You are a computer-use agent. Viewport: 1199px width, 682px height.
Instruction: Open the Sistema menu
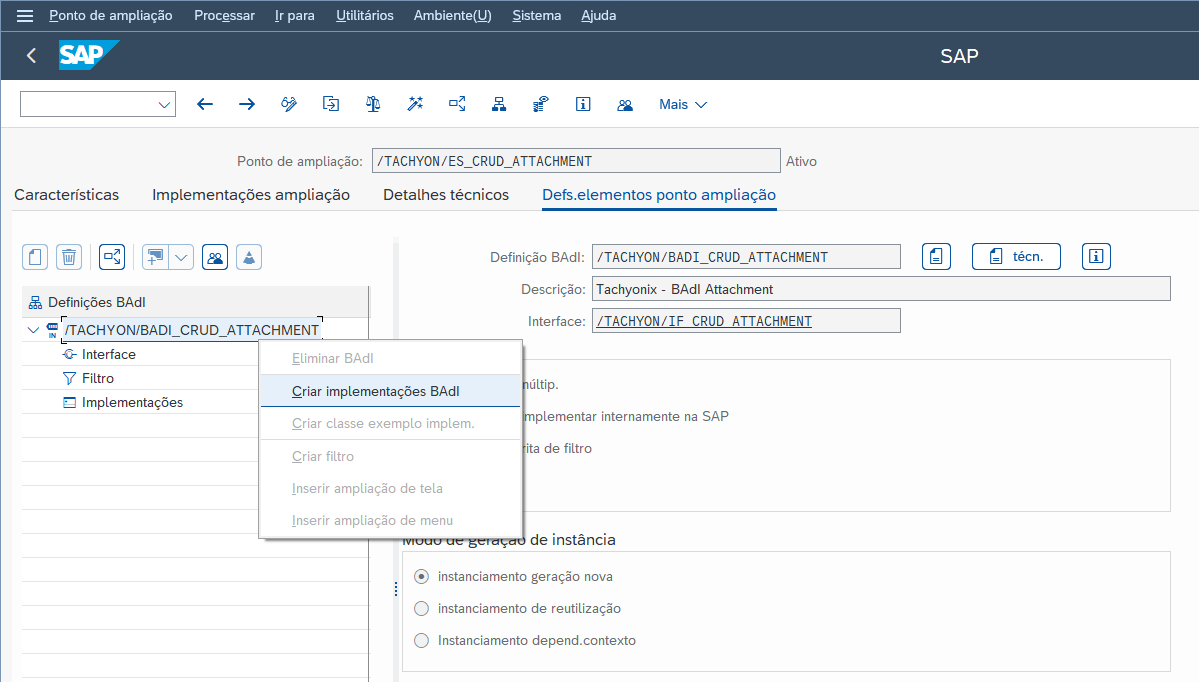tap(536, 15)
